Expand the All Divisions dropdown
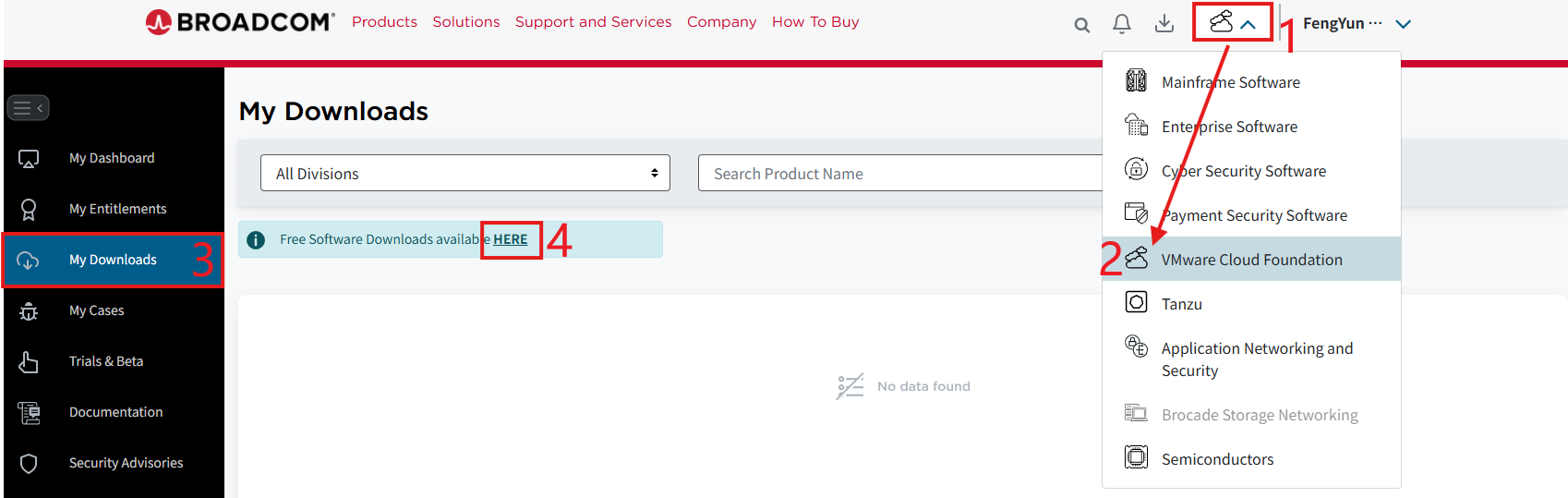 [465, 173]
